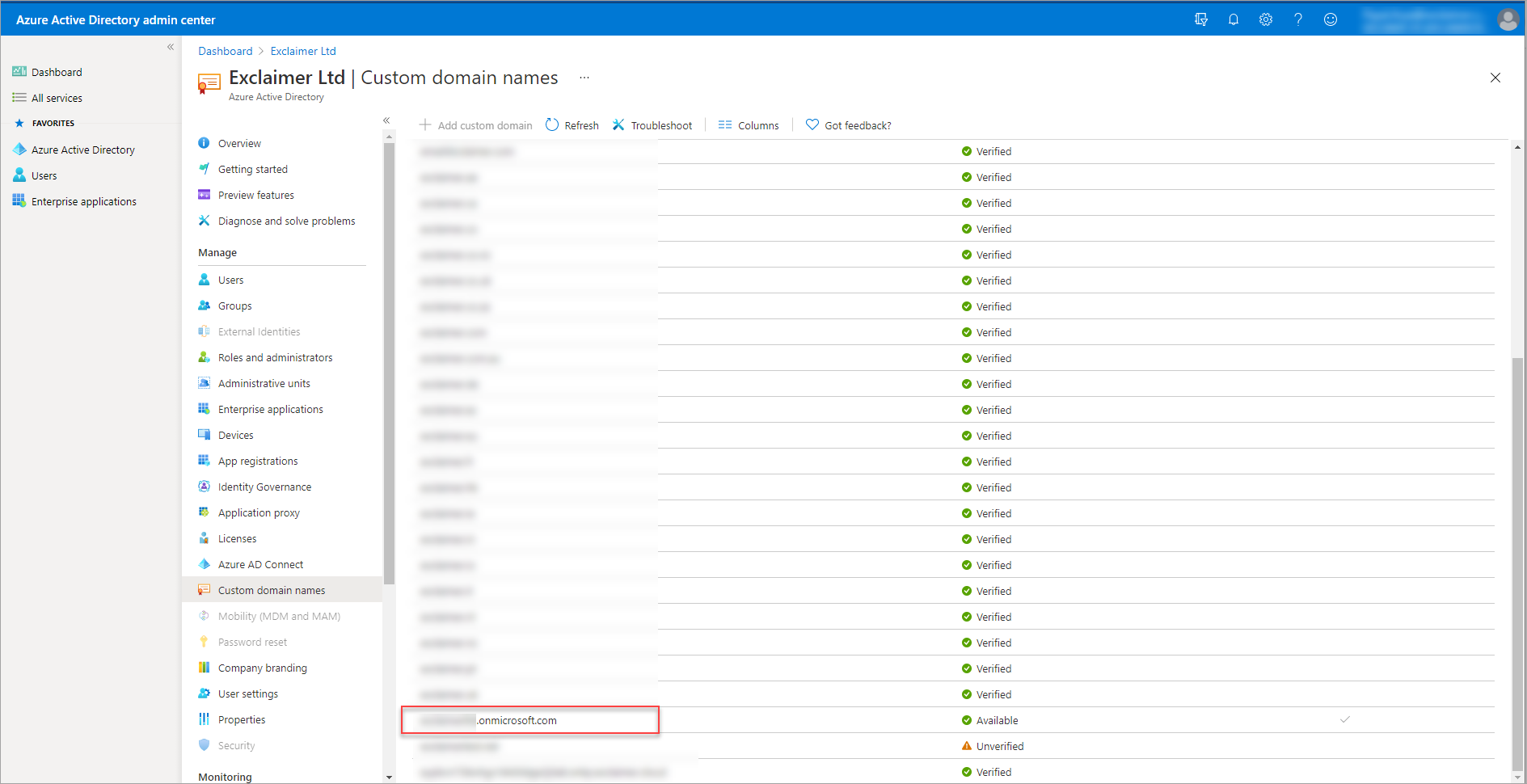Select Overview in resource menu
The image size is (1527, 784).
[239, 143]
